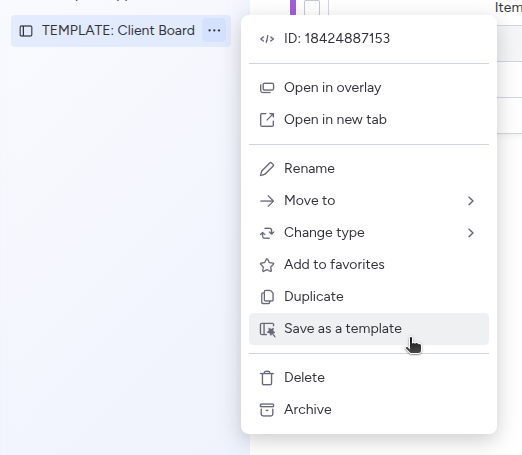Click the star favorites icon
The image size is (522, 455).
[267, 265]
